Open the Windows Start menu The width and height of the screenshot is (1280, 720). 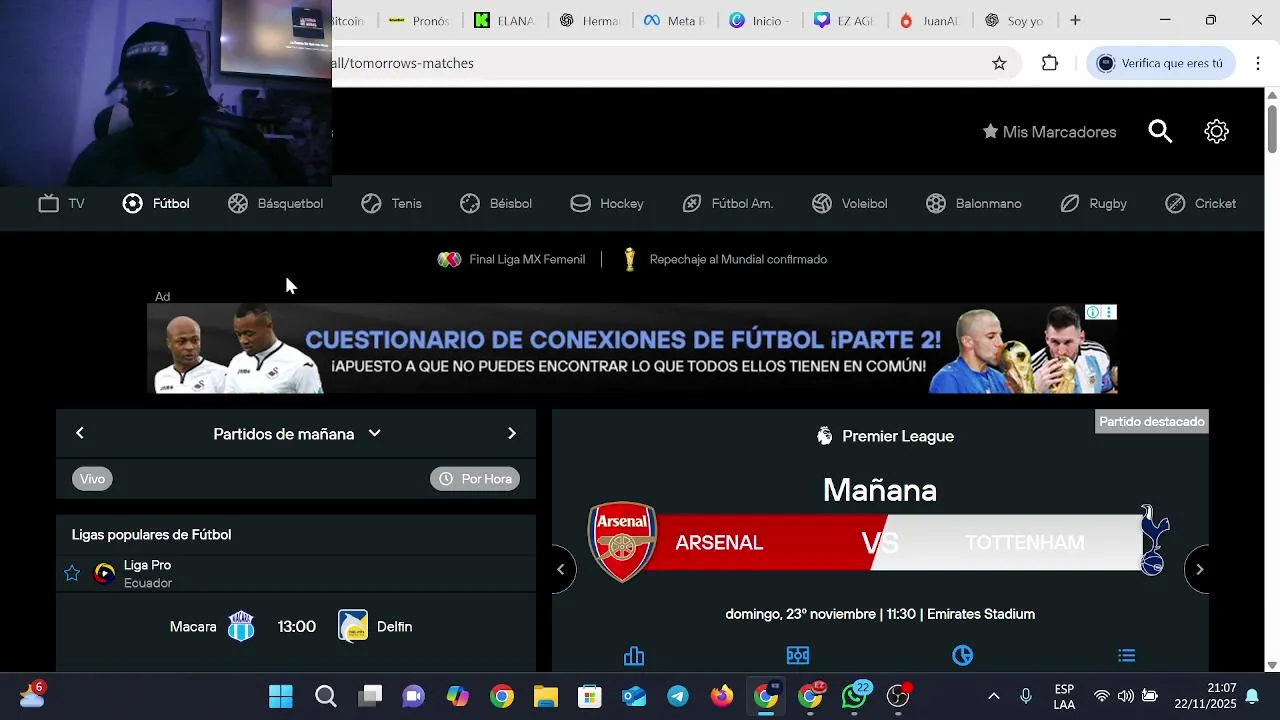pyautogui.click(x=281, y=696)
